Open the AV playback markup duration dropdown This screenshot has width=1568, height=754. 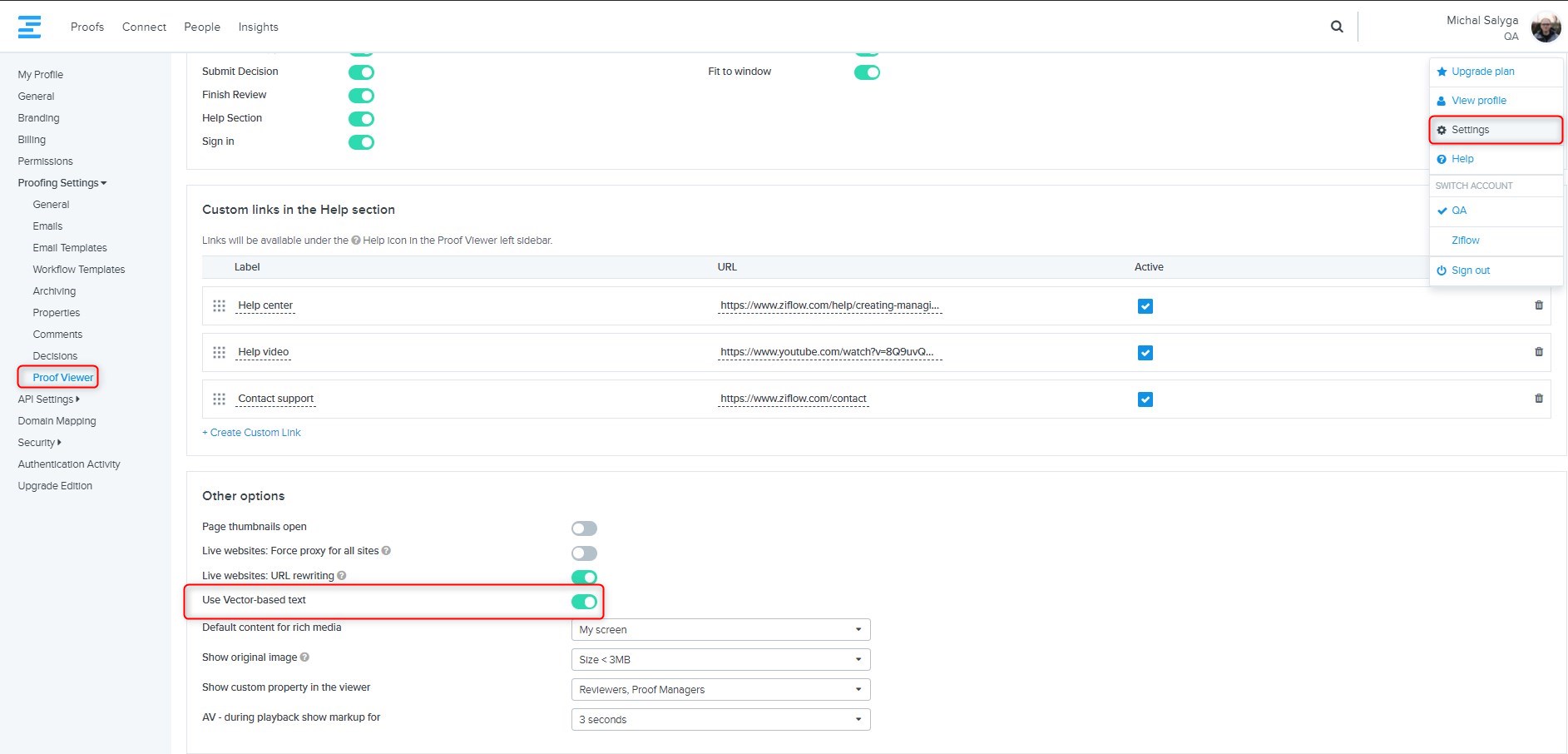720,720
